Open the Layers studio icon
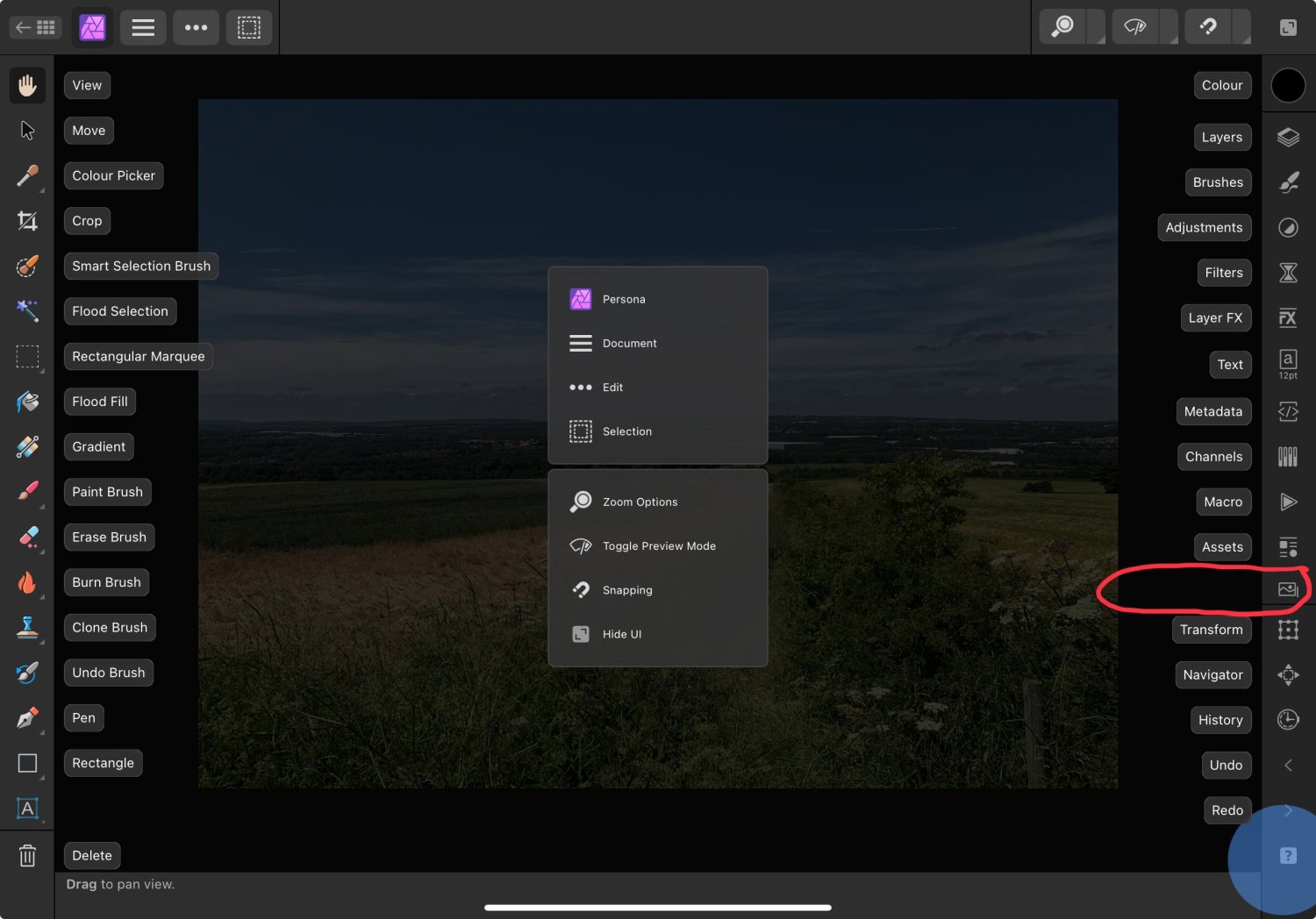 [x=1287, y=138]
